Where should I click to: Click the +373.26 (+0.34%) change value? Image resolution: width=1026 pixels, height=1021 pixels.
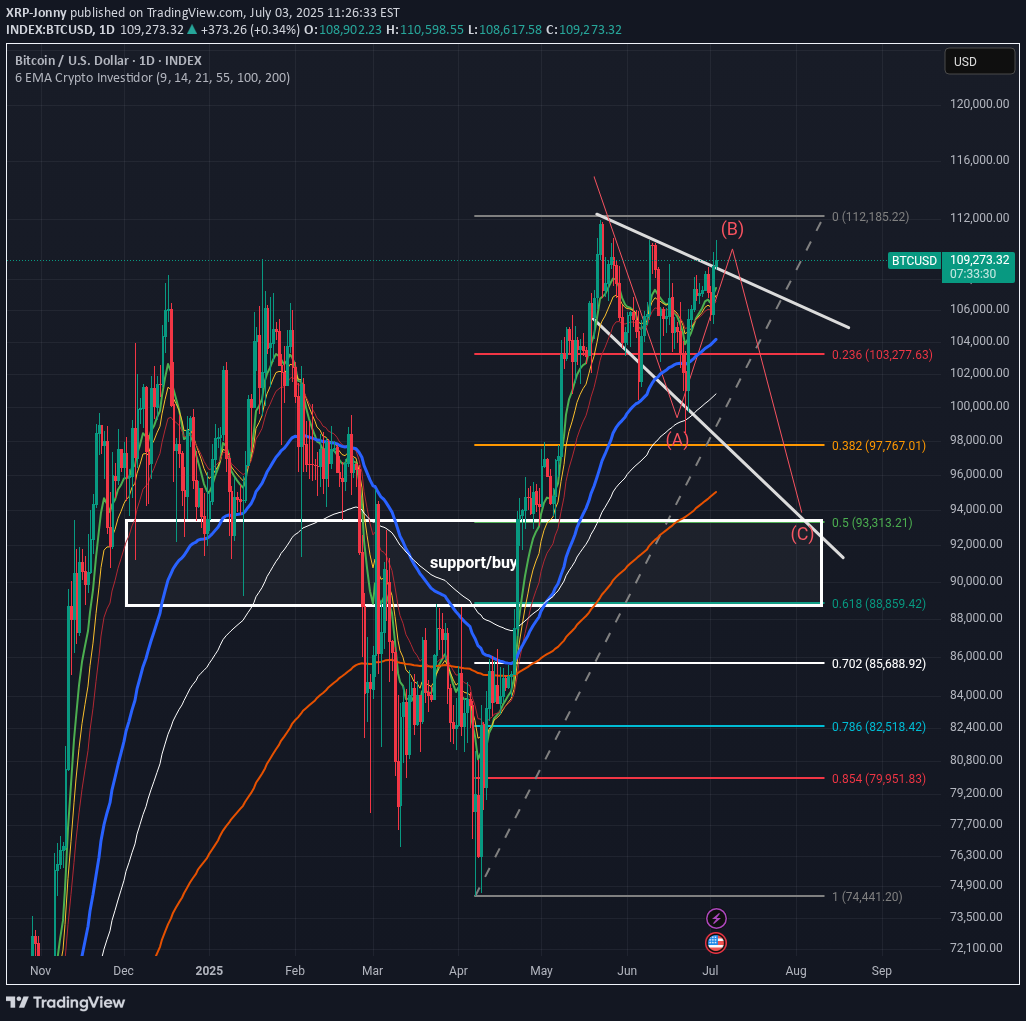pos(250,29)
